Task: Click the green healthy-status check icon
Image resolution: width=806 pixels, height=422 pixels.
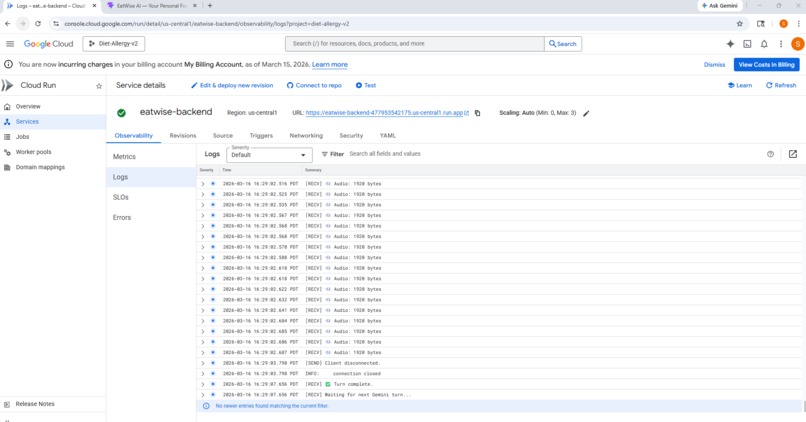Action: coord(121,113)
